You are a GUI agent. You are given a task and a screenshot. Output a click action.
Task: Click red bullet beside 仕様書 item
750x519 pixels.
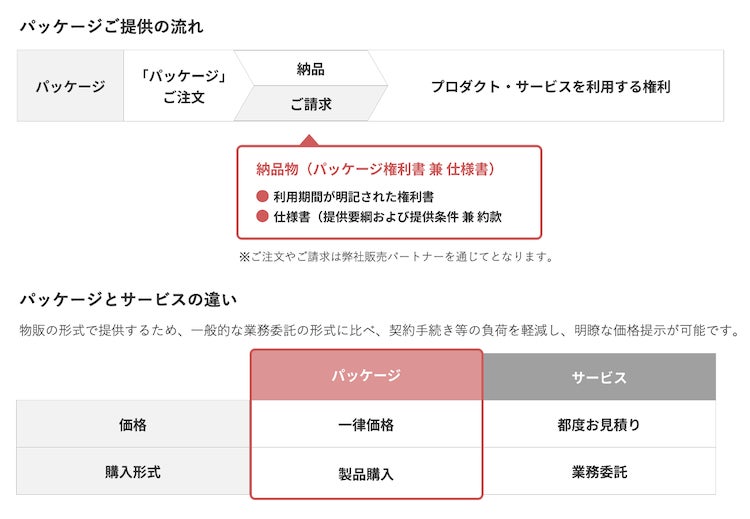pyautogui.click(x=263, y=216)
